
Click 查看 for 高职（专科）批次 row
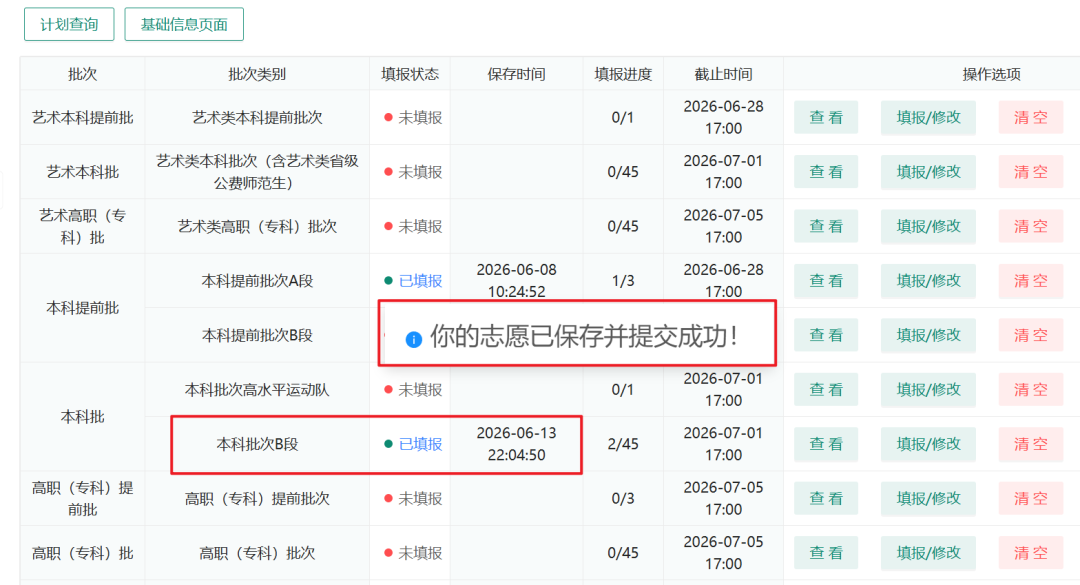point(826,553)
